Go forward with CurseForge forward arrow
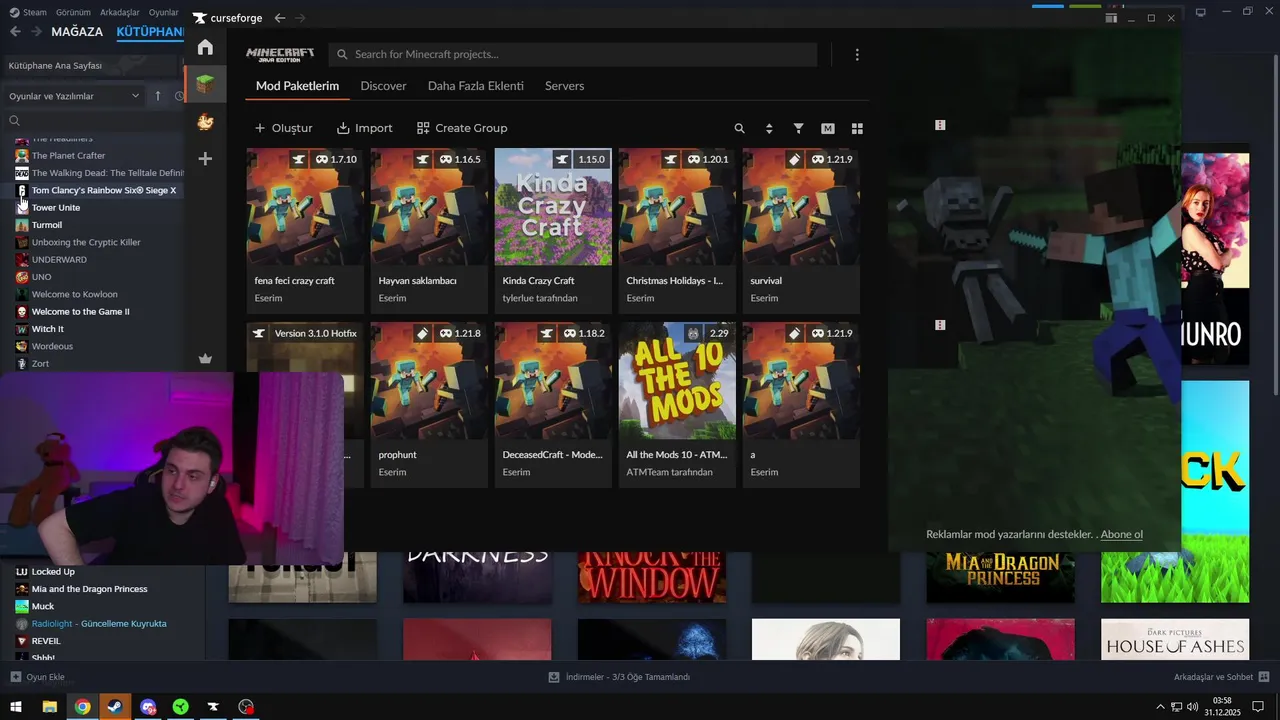This screenshot has height=720, width=1280. [301, 18]
